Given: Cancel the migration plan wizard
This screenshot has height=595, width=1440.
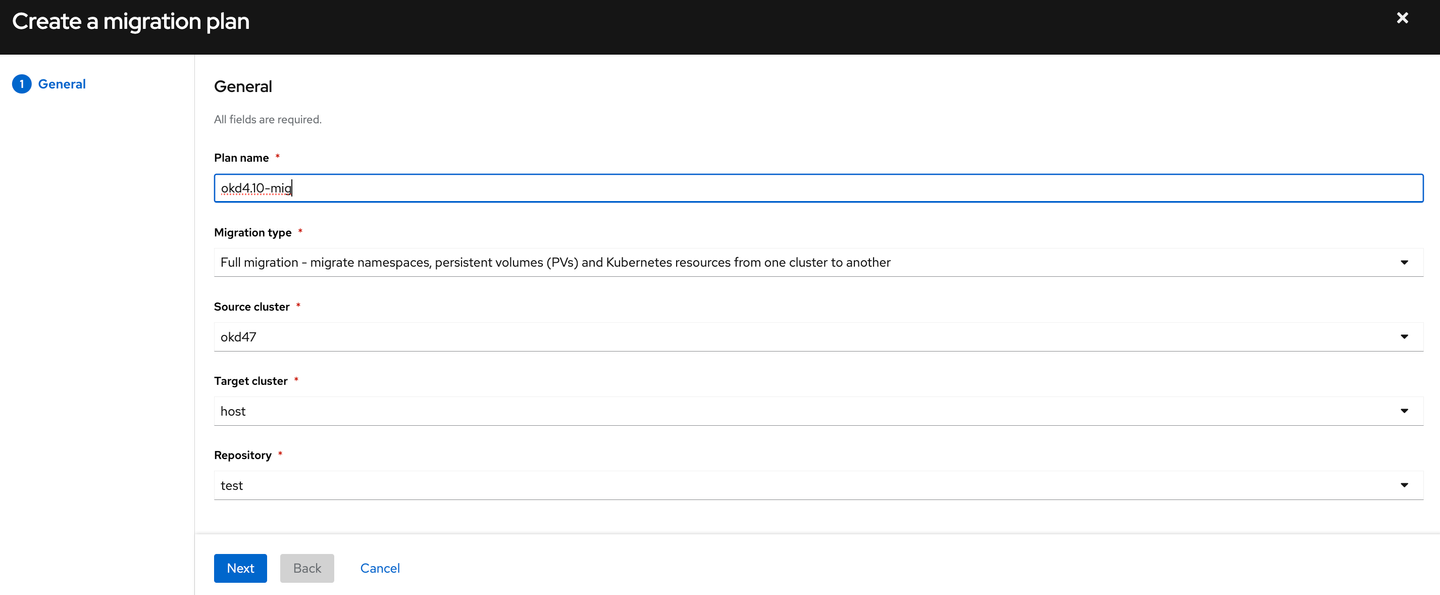Looking at the screenshot, I should tap(380, 568).
